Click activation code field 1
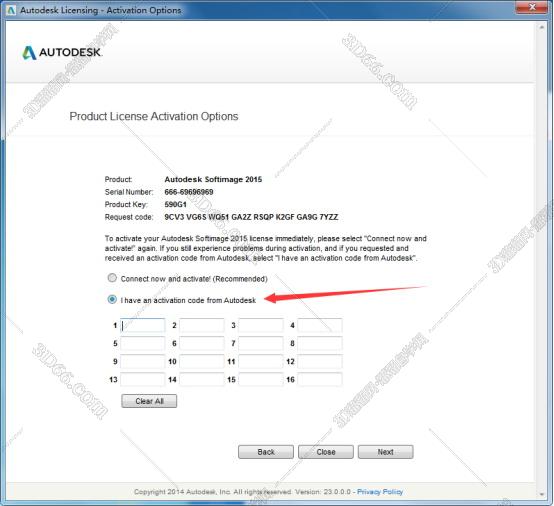Image resolution: width=554 pixels, height=506 pixels. click(143, 325)
